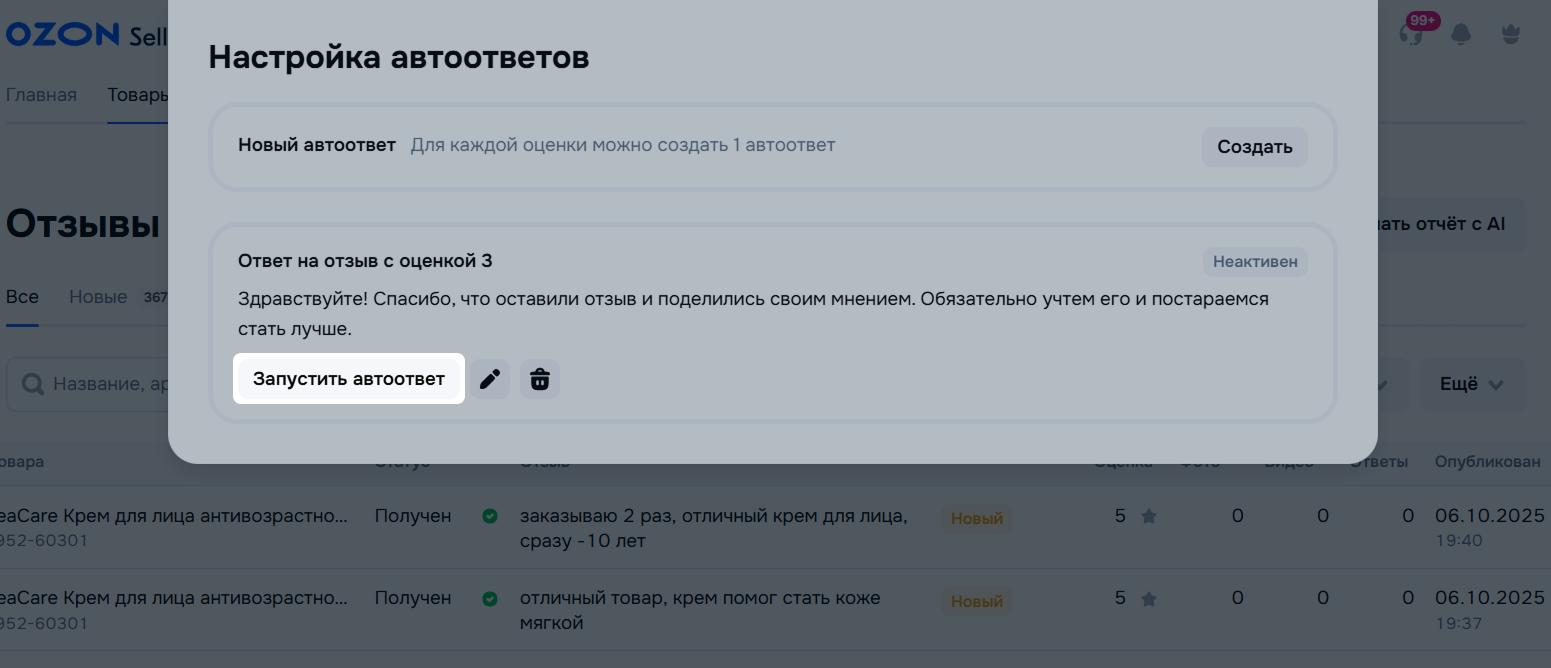The width and height of the screenshot is (1551, 668).
Task: Click the magnifier icon in the reviews search
Action: 33,385
